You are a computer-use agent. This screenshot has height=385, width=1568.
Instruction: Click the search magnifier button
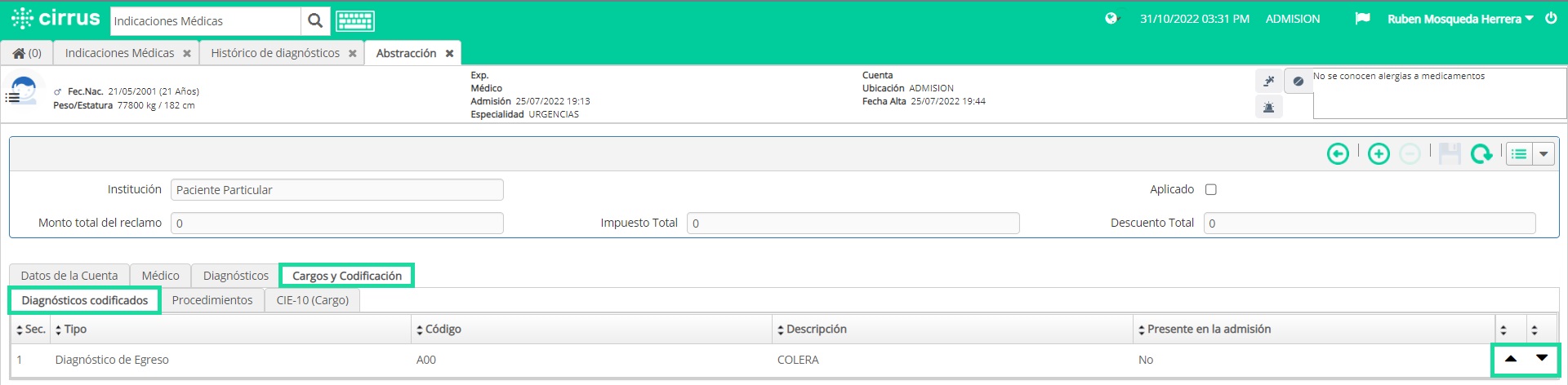coord(315,21)
